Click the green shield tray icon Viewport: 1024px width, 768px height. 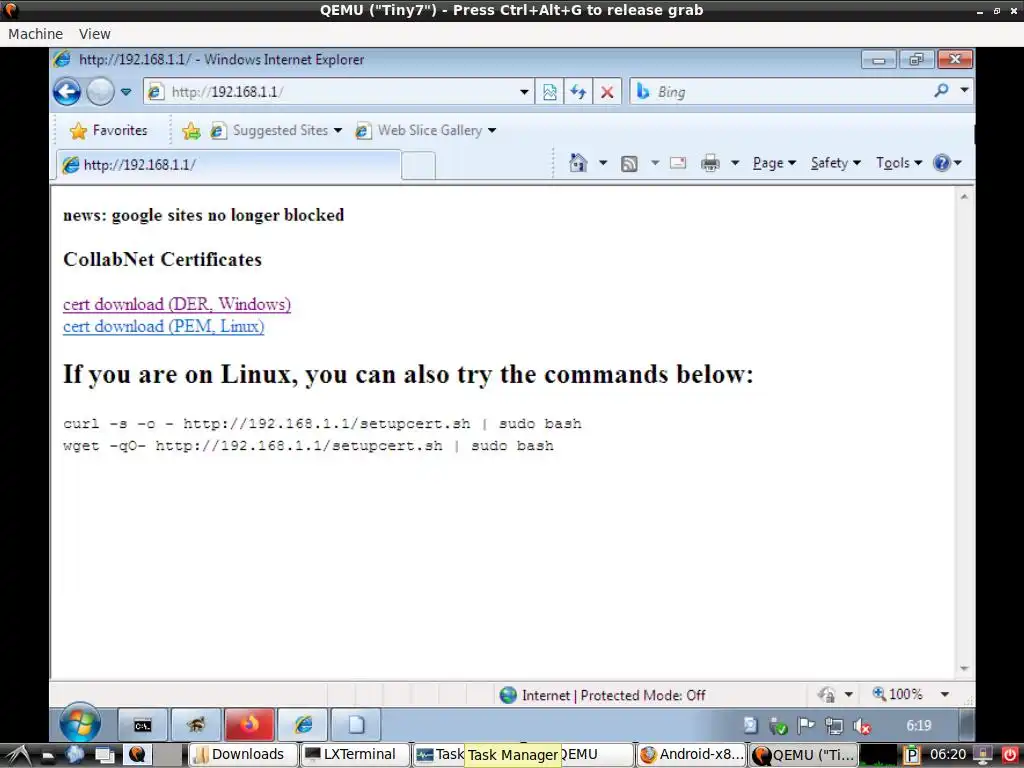pyautogui.click(x=778, y=726)
